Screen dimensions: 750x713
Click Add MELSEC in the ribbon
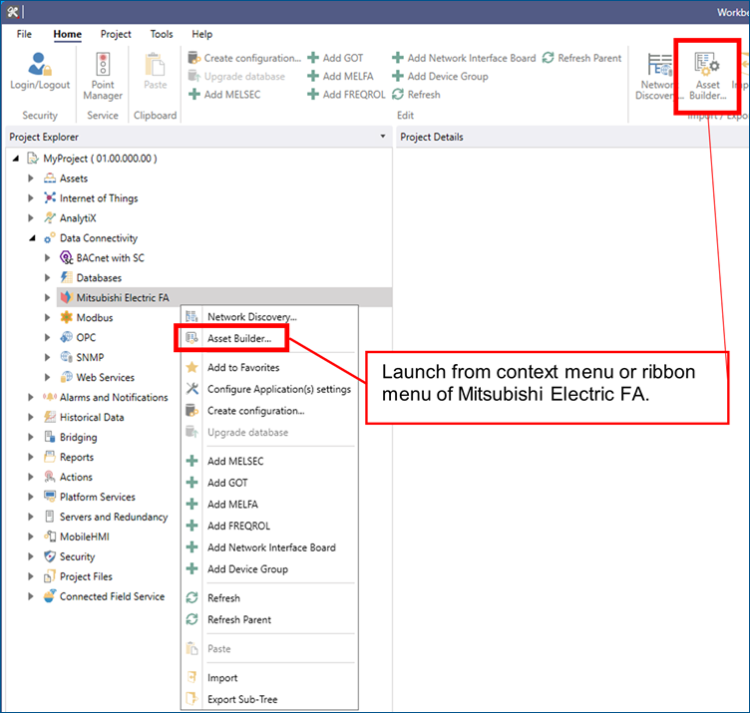click(225, 95)
